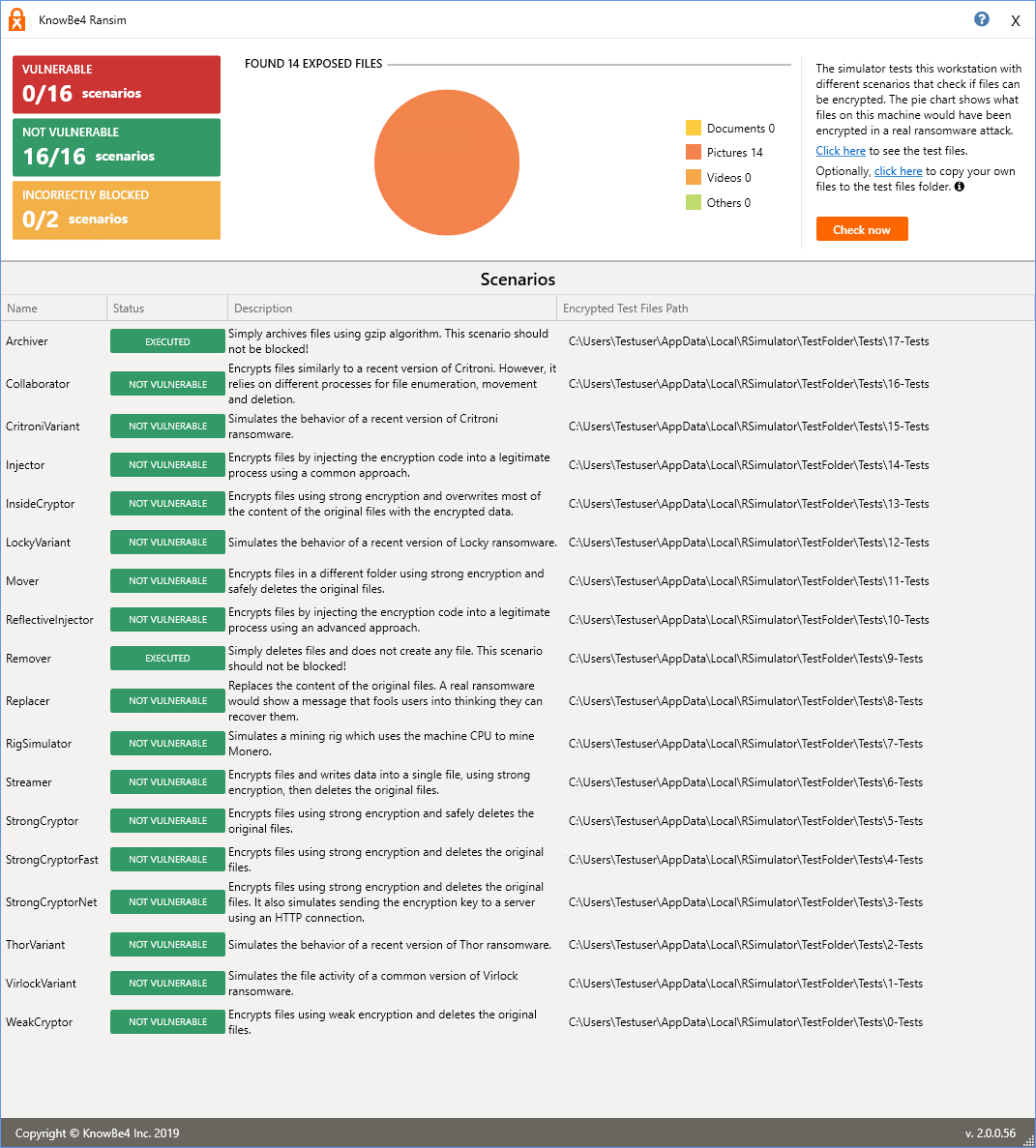This screenshot has width=1036, height=1148.
Task: Click the Documents yellow legend swatch
Action: pos(694,128)
